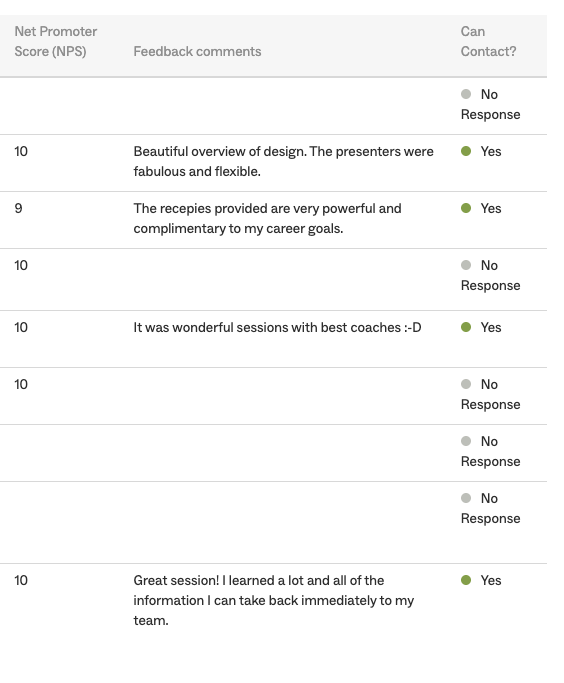The width and height of the screenshot is (564, 683).
Task: Click NPS score 10 in Beautiful overview row
Action: pos(21,151)
